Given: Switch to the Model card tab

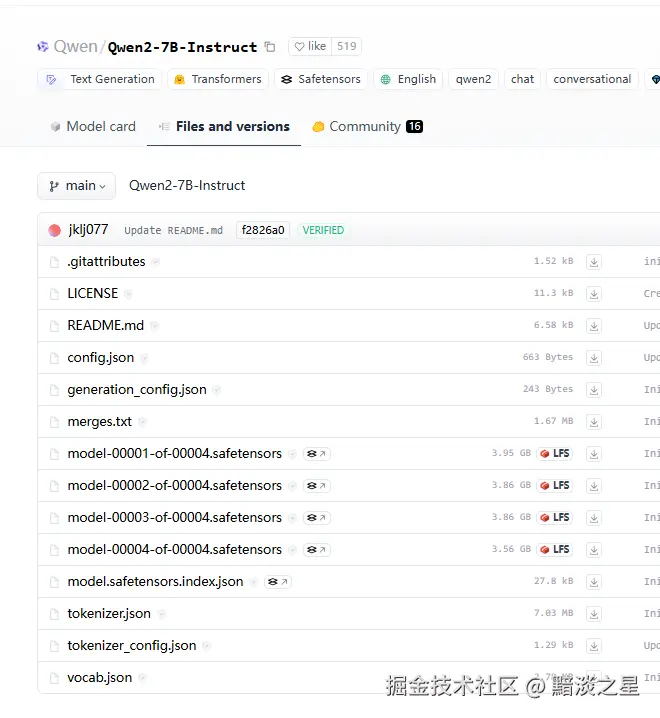Looking at the screenshot, I should click(93, 126).
